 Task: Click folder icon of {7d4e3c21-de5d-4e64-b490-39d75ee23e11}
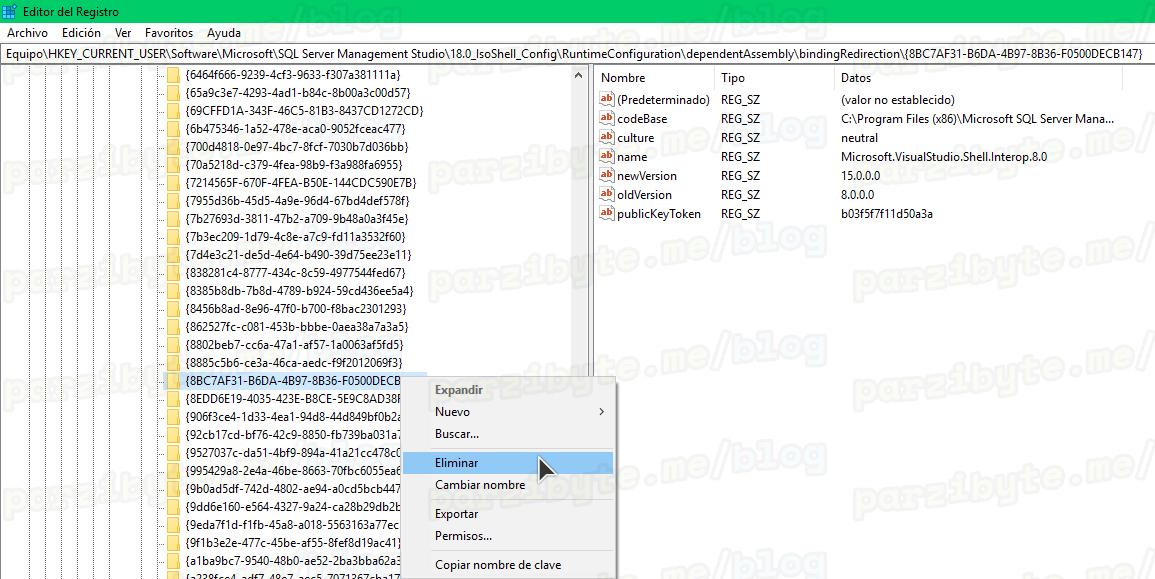(173, 255)
